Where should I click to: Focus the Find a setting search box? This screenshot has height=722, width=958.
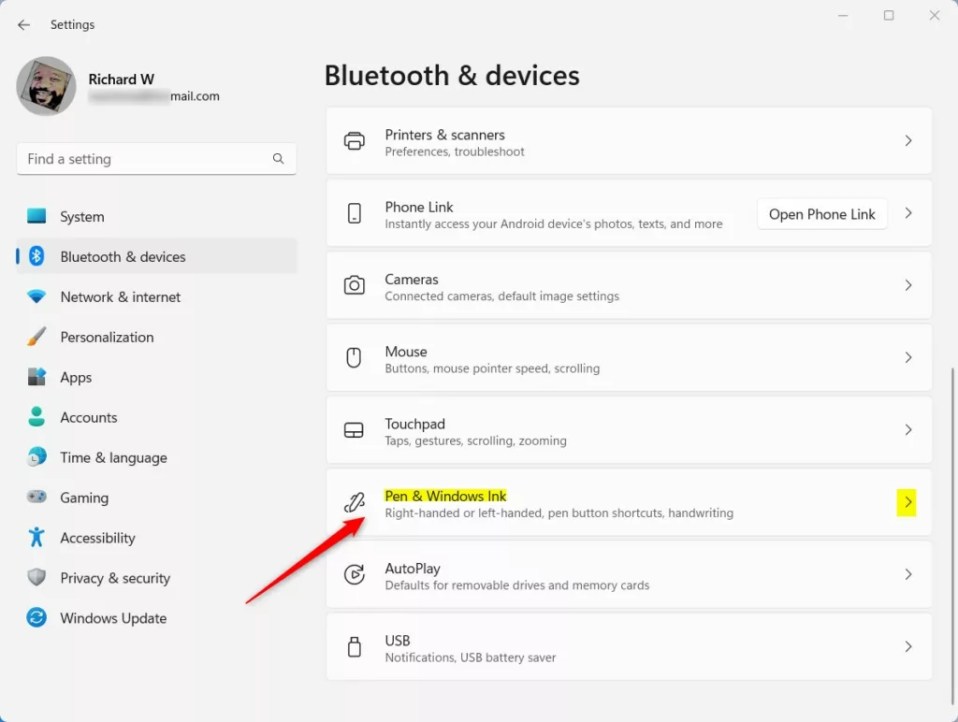(145, 159)
